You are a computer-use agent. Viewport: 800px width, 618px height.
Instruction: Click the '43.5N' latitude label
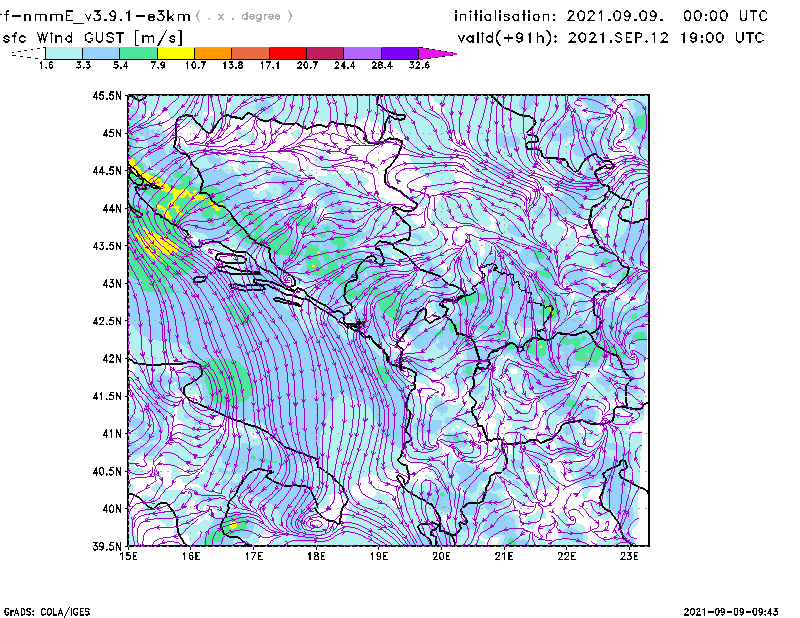pyautogui.click(x=107, y=245)
